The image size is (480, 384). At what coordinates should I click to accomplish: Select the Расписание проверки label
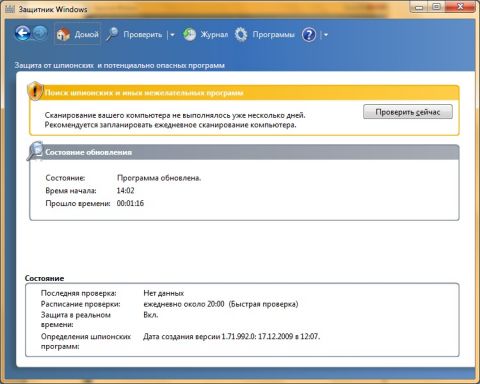(80, 304)
